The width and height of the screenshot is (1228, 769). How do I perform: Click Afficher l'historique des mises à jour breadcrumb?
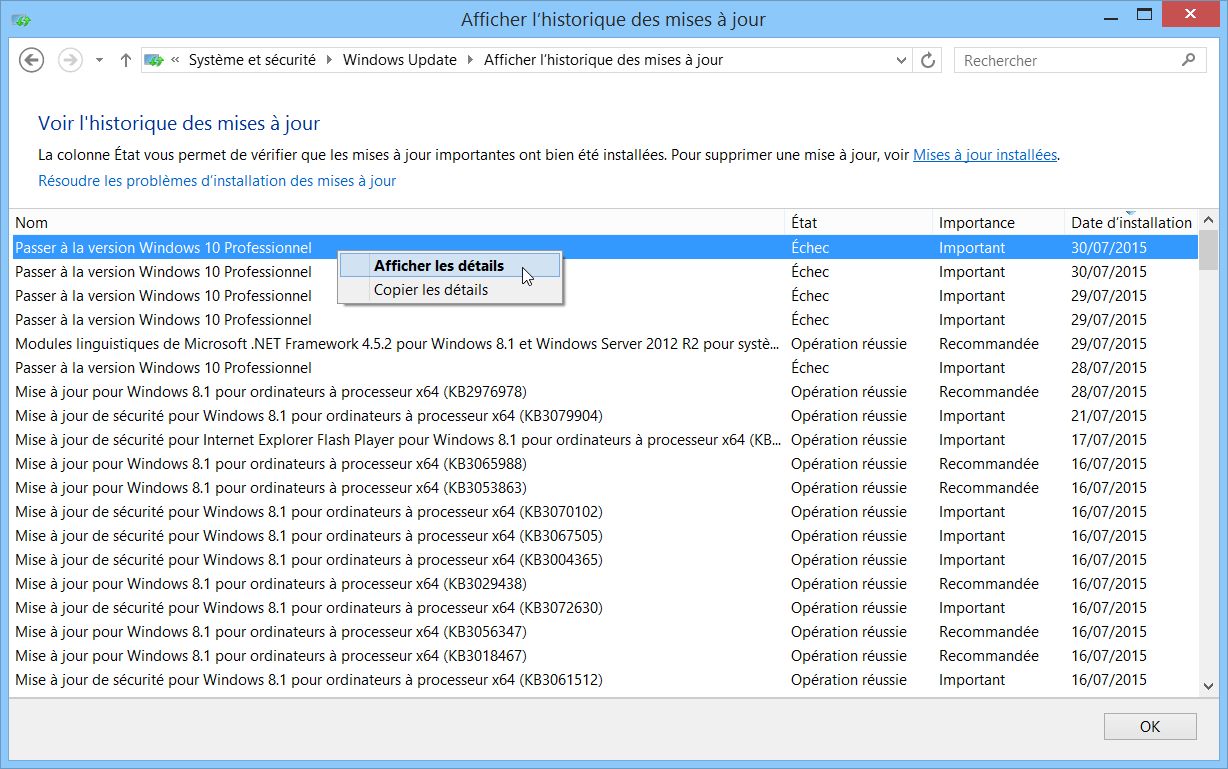(x=603, y=60)
